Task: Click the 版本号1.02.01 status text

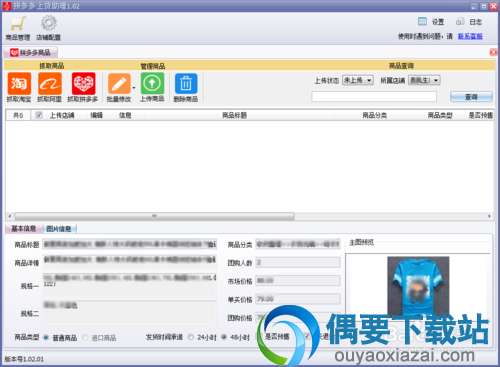Action: [x=24, y=359]
